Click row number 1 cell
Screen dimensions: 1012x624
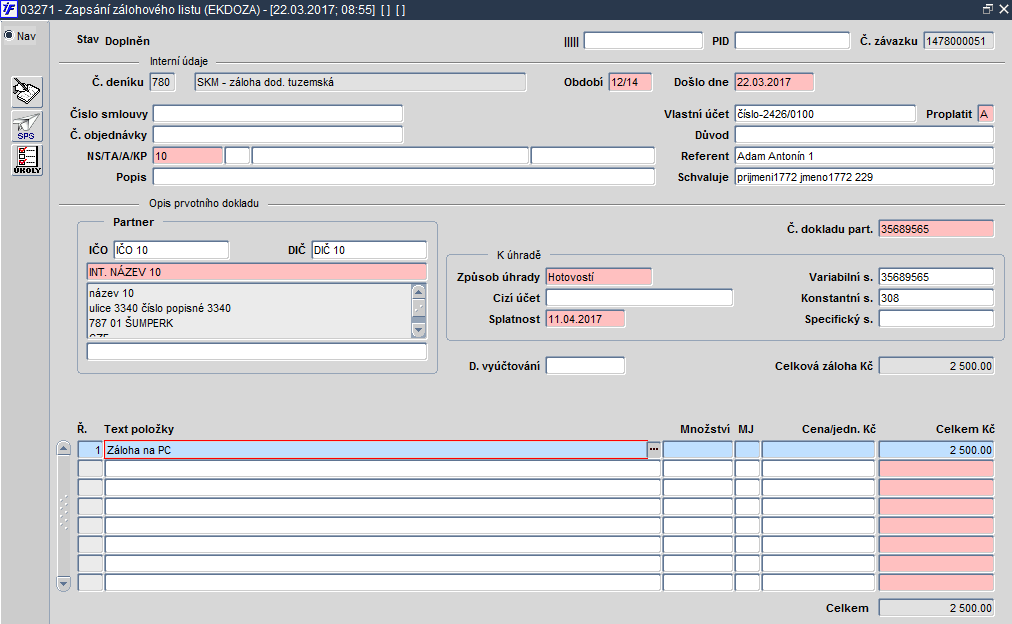point(90,450)
